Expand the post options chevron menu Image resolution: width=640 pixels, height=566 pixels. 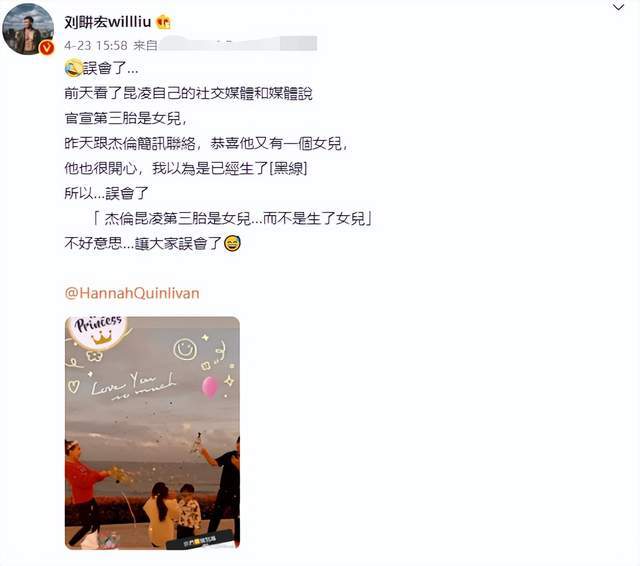point(618,7)
